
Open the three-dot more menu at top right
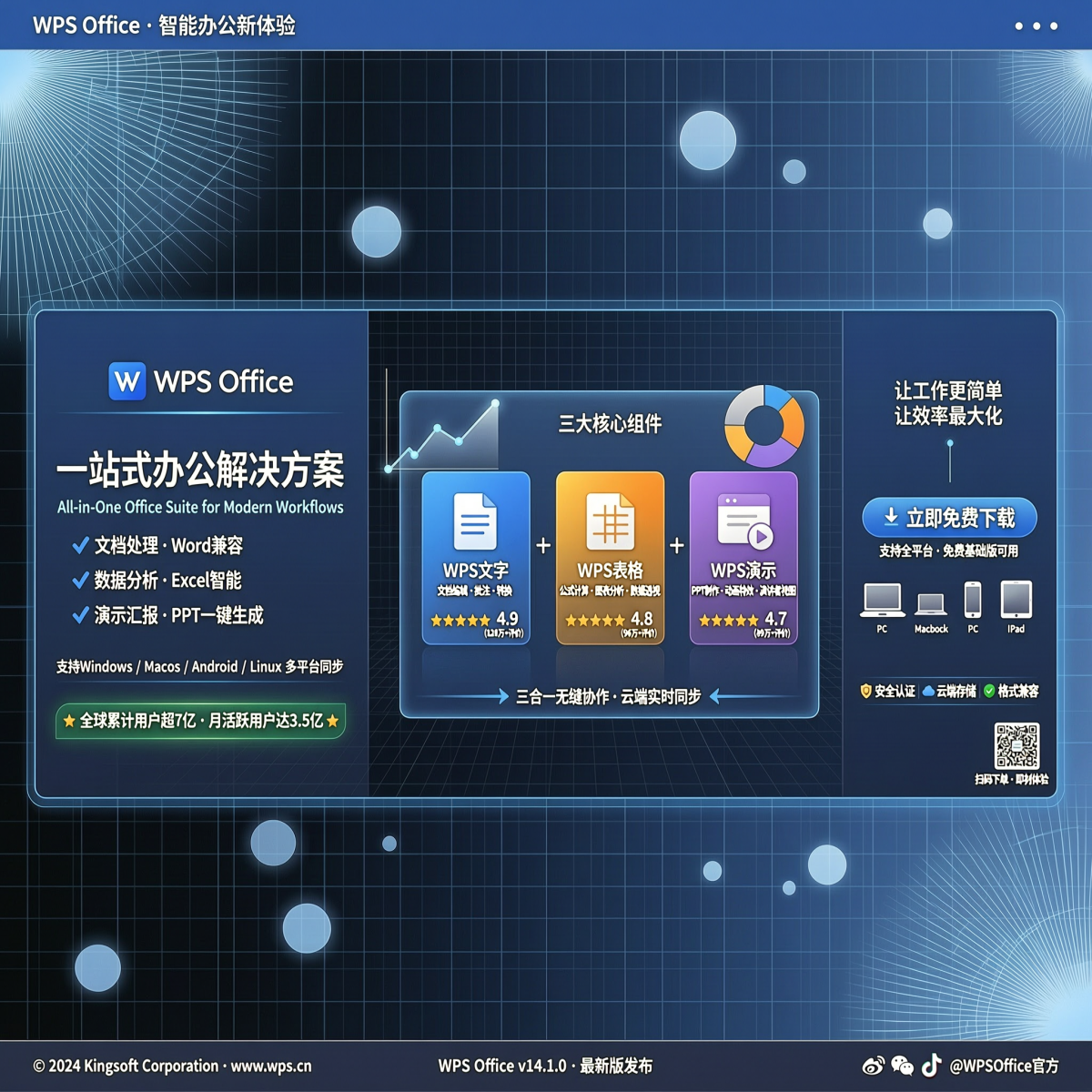click(1036, 25)
